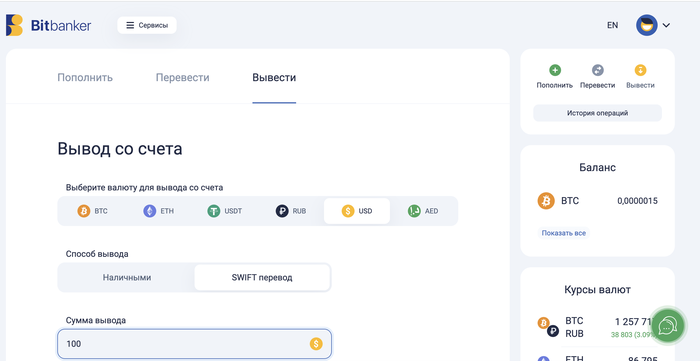The width and height of the screenshot is (700, 361).
Task: Select SWIFT перевод withdrawal method
Action: [262, 278]
